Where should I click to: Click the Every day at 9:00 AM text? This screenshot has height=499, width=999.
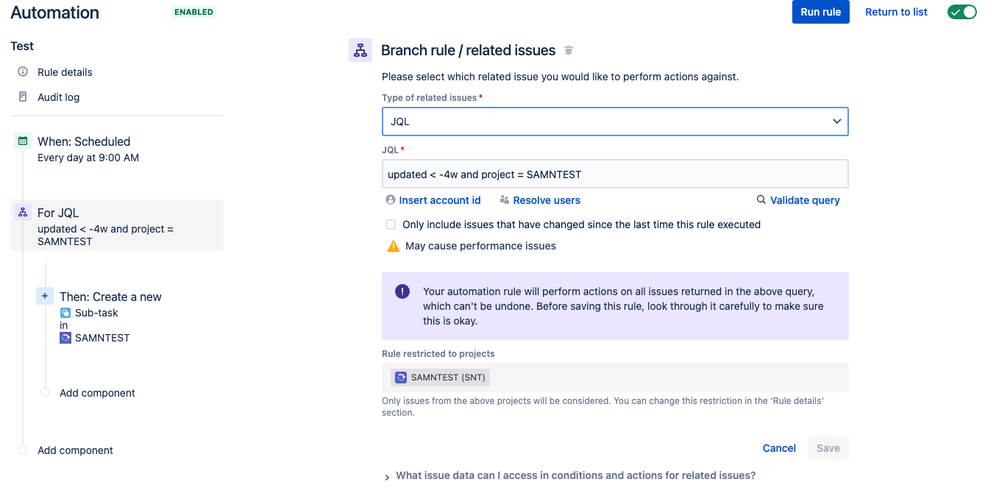tap(88, 157)
